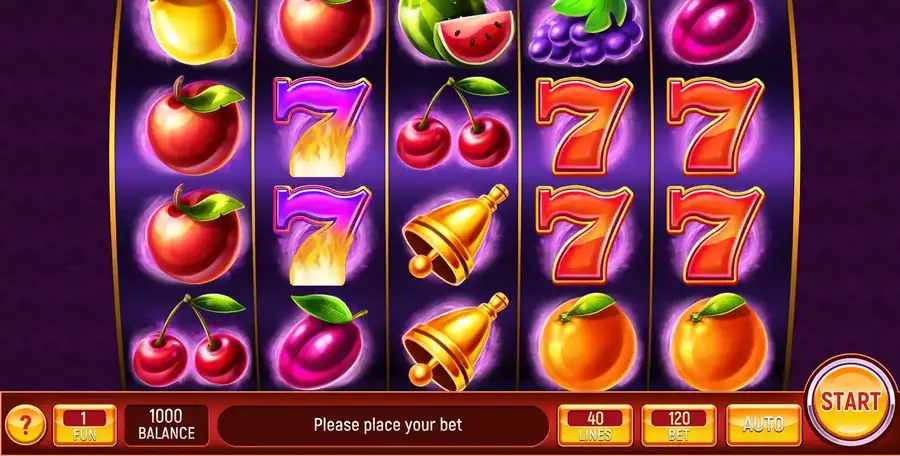The width and height of the screenshot is (900, 456).
Task: Click the lower purple flaming seven
Action: (x=321, y=234)
